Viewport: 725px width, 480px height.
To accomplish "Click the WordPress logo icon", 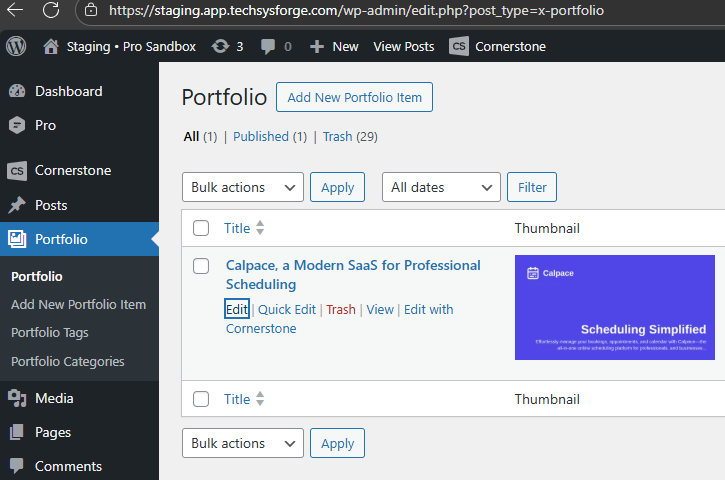I will pos(16,46).
